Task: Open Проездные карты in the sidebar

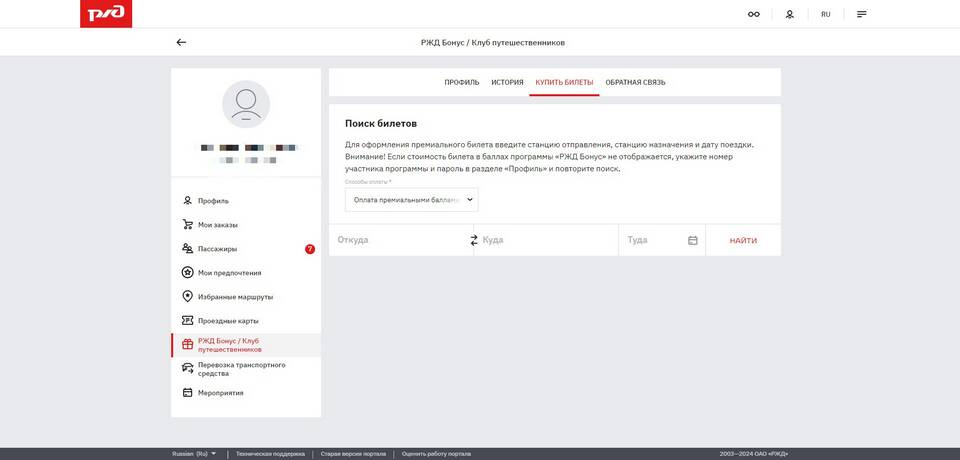Action: click(x=246, y=320)
